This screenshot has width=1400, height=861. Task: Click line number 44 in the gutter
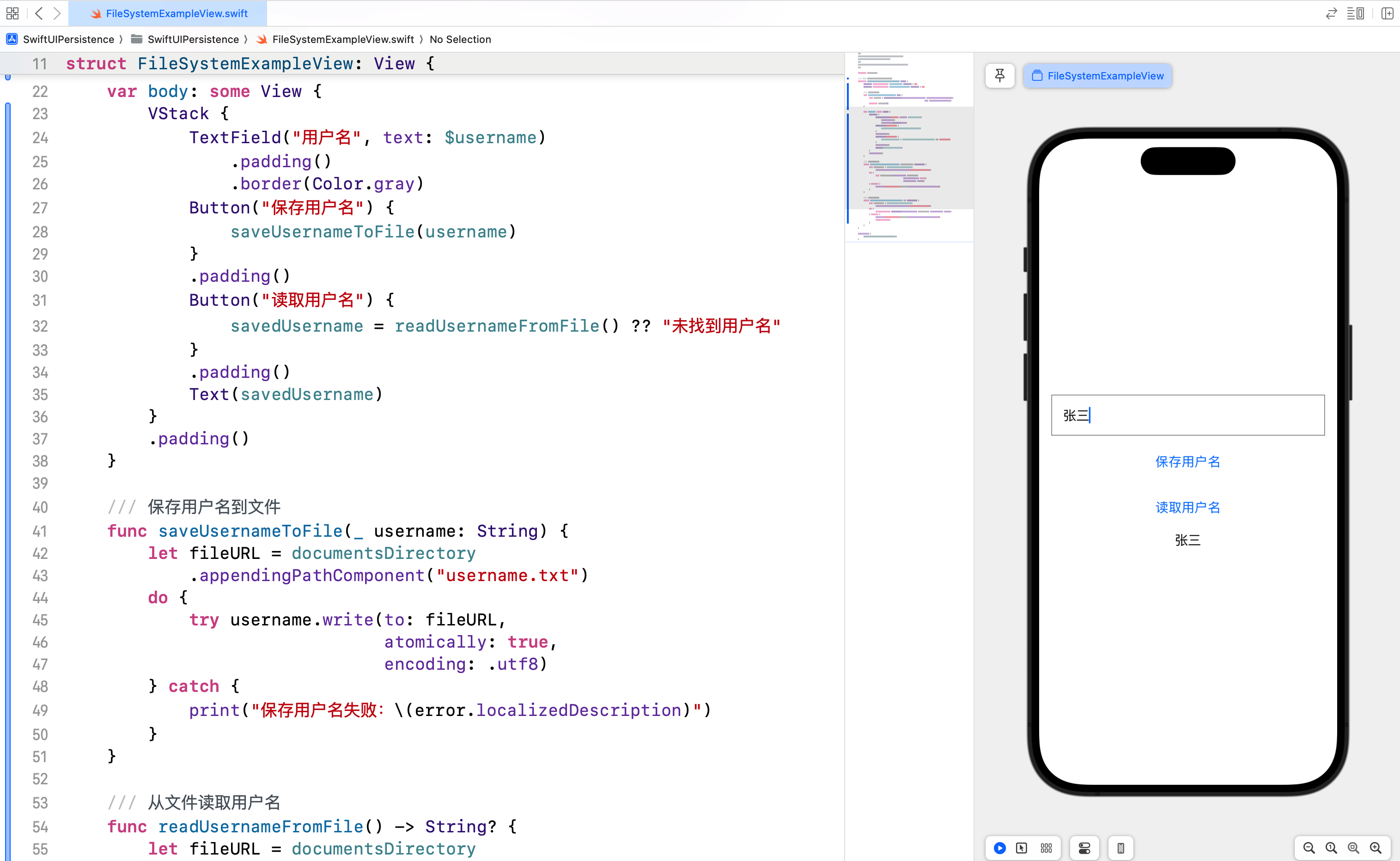tap(40, 598)
